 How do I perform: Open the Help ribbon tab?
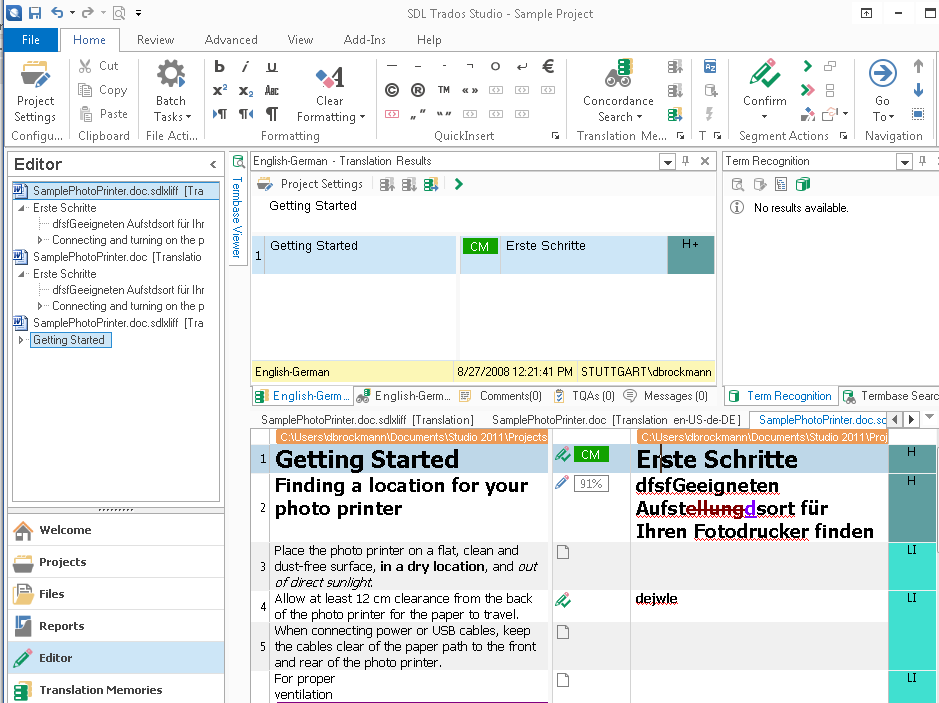429,40
